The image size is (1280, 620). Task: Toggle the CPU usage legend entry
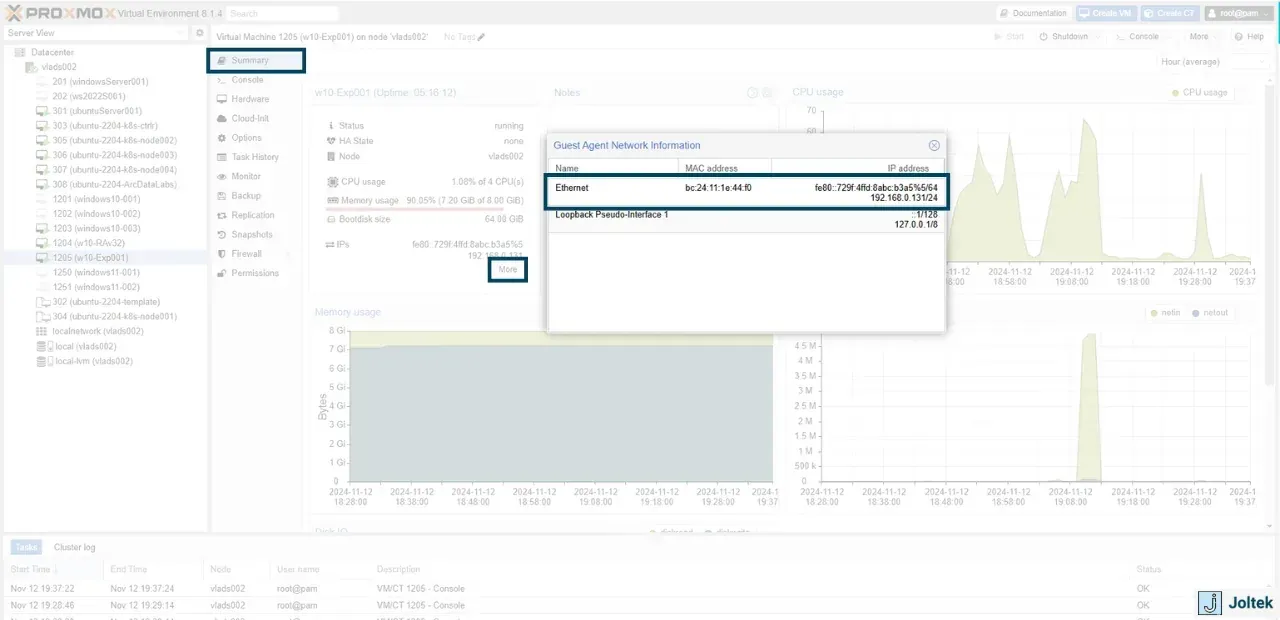[x=1200, y=92]
